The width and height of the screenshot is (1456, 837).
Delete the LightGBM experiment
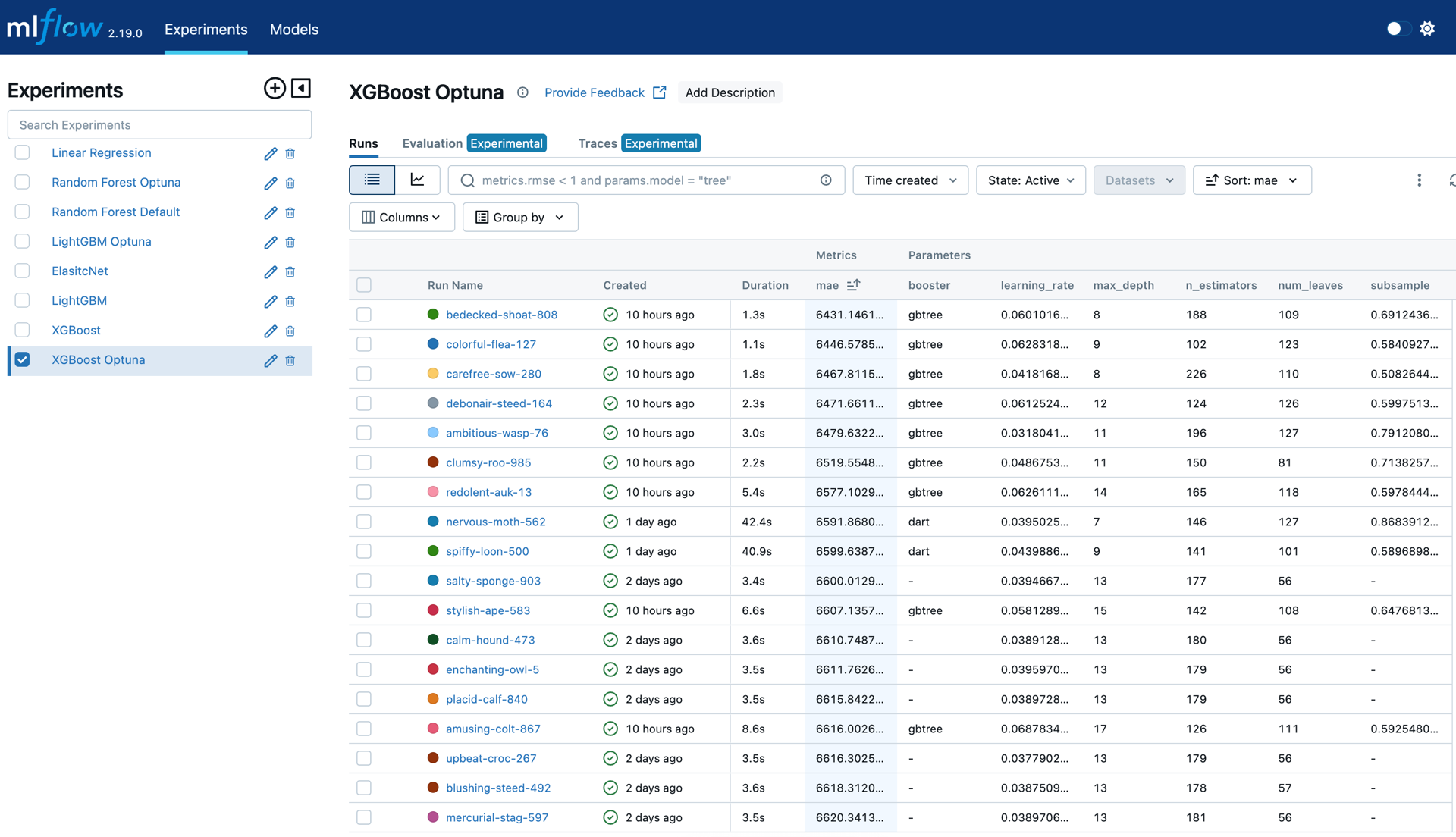(290, 301)
